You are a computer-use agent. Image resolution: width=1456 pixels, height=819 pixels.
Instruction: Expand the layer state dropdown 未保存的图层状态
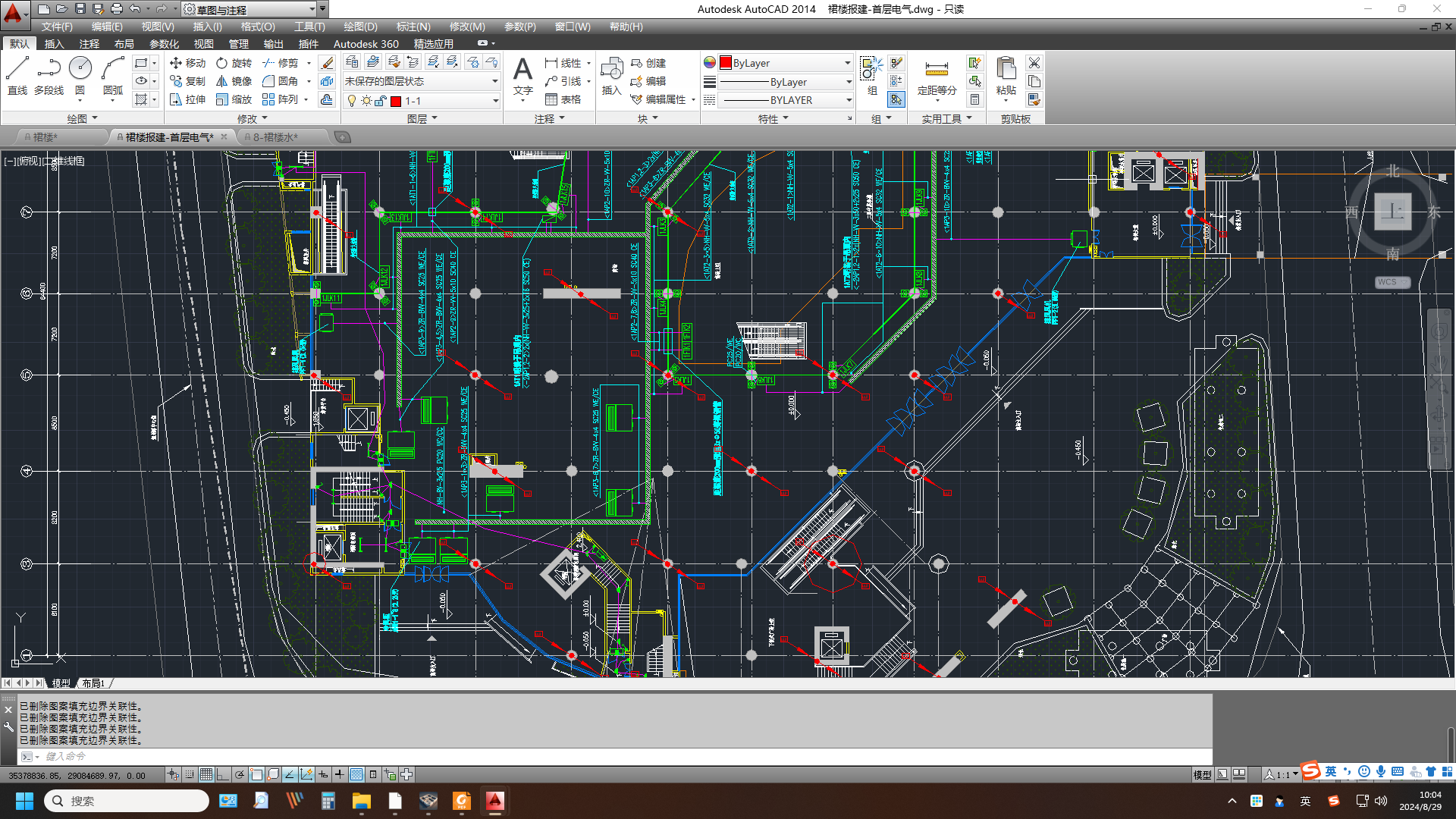coord(494,81)
